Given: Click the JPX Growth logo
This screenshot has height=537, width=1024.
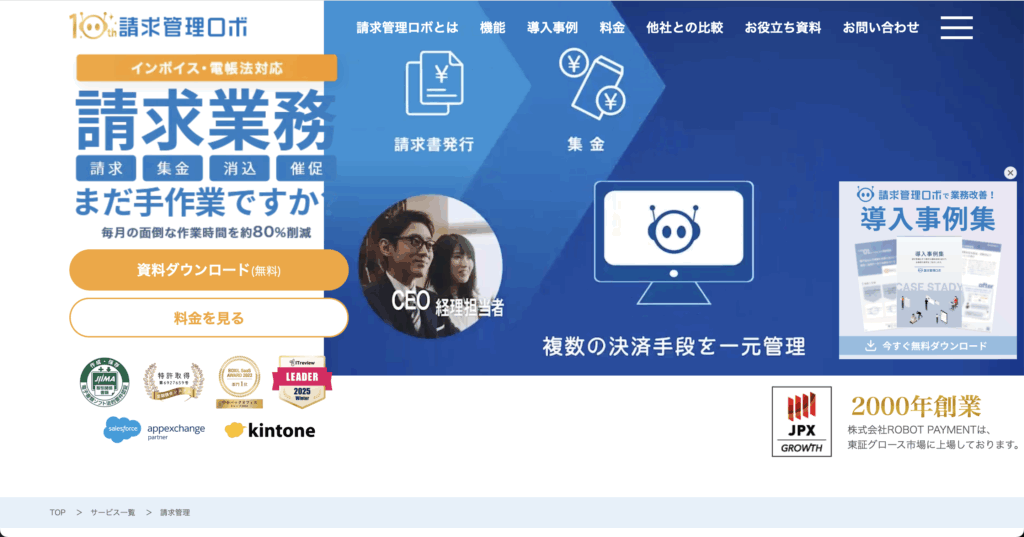Looking at the screenshot, I should [x=801, y=421].
